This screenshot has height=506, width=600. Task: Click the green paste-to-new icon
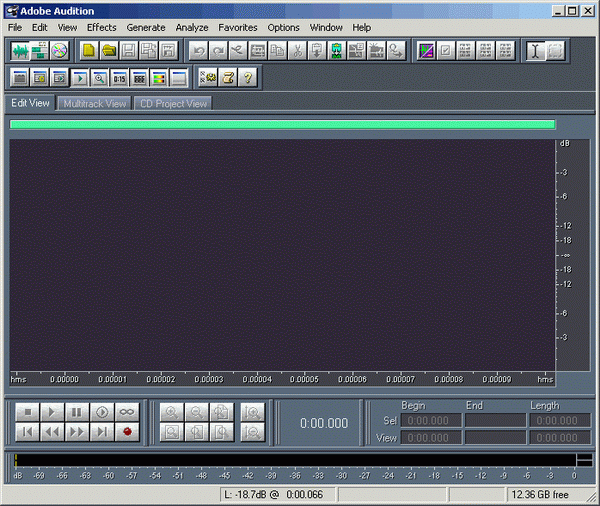336,51
